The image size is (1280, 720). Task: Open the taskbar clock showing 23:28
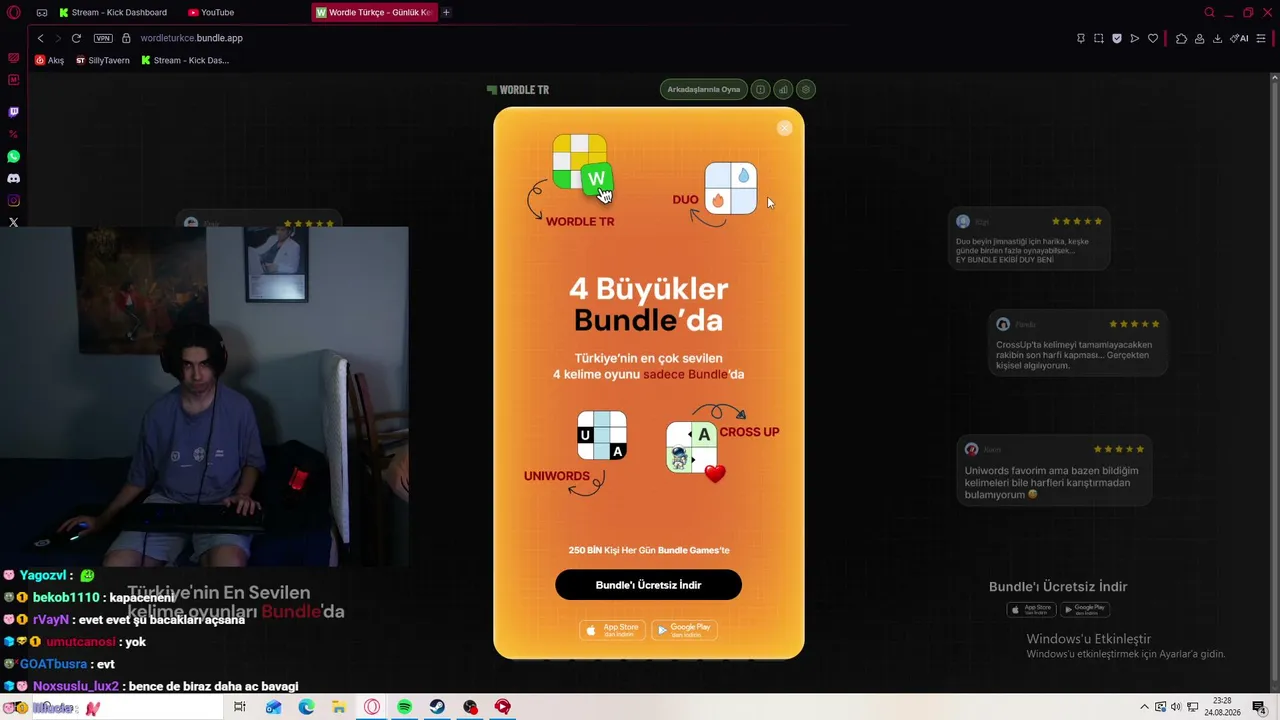(1221, 707)
